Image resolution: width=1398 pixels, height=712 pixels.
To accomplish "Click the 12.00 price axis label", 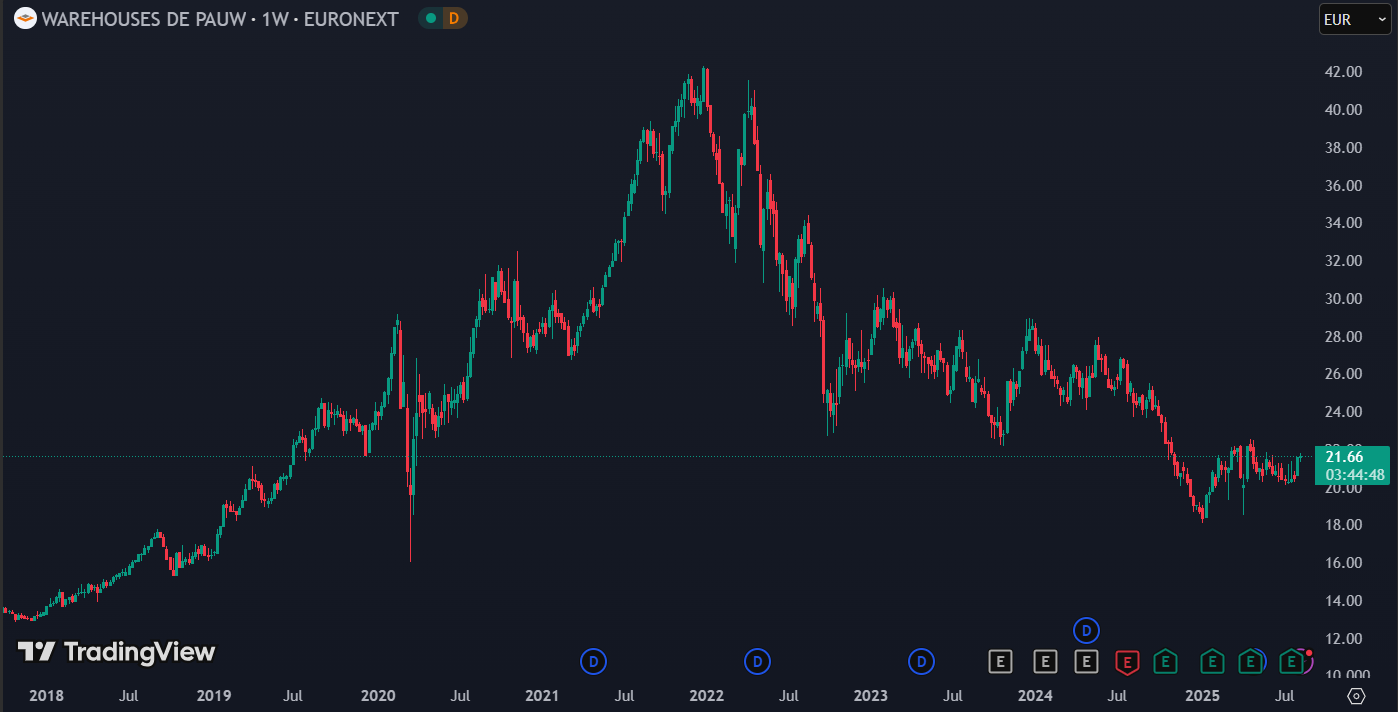I will point(1343,639).
